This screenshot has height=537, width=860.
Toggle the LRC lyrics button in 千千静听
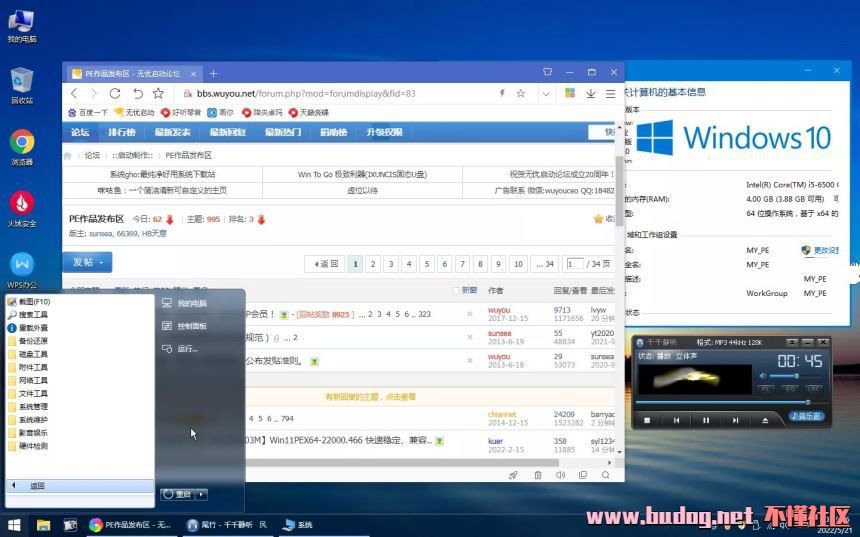814,388
